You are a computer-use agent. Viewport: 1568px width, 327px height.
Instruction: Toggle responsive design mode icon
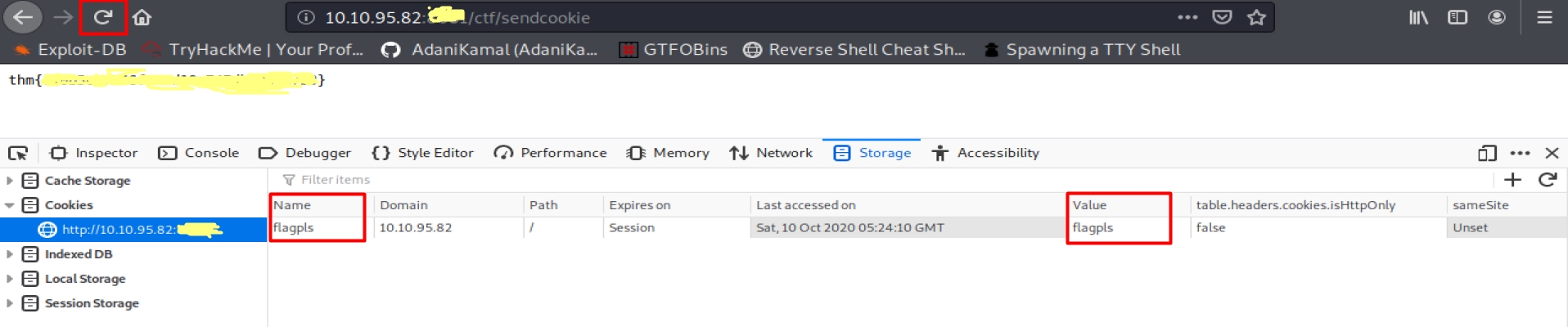pos(1487,153)
